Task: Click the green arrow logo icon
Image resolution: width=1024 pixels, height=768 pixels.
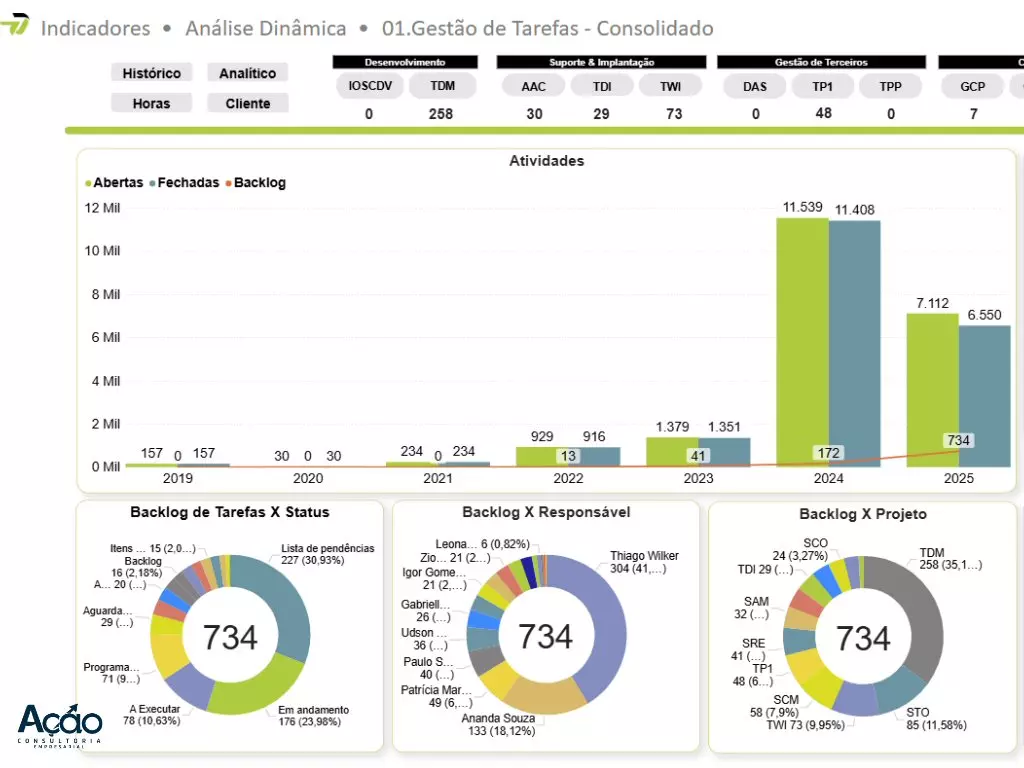Action: point(16,24)
